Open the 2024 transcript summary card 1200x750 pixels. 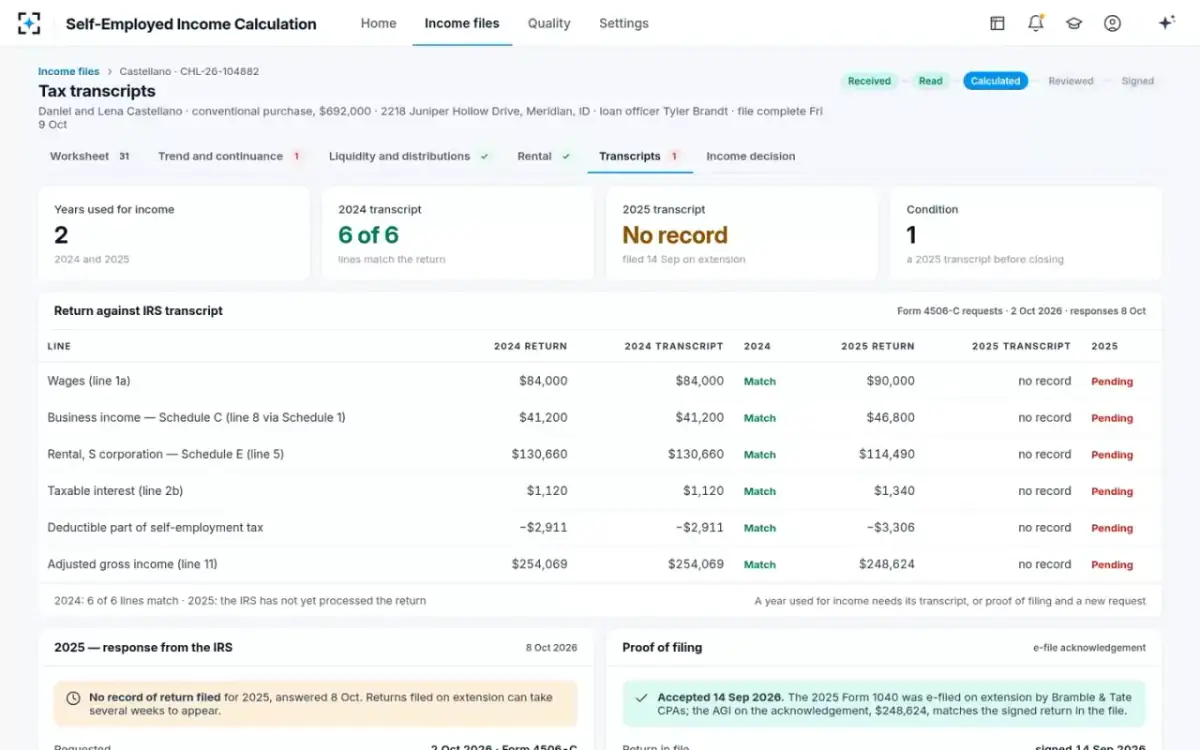coord(458,234)
